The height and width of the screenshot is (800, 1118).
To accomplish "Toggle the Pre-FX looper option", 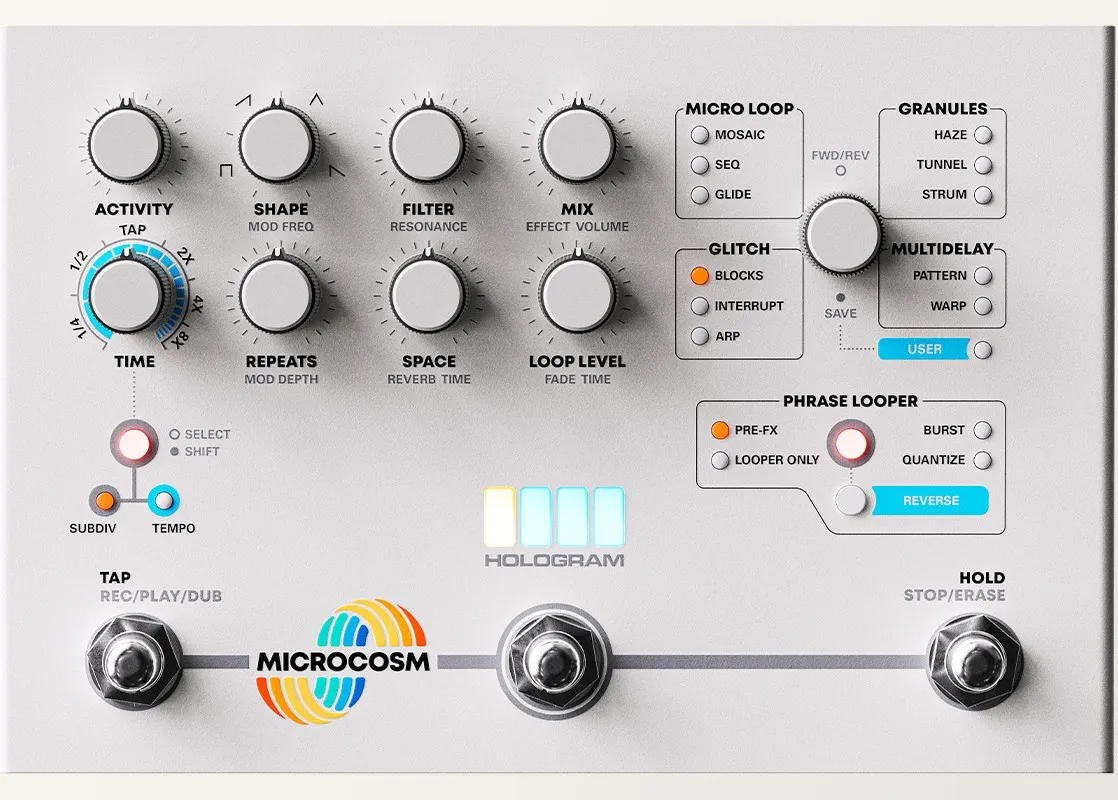I will point(719,430).
